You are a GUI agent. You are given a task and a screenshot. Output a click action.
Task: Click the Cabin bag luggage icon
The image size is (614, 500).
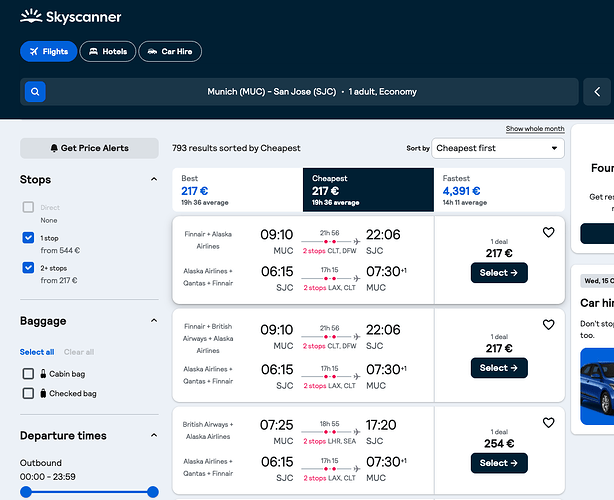pyautogui.click(x=43, y=374)
